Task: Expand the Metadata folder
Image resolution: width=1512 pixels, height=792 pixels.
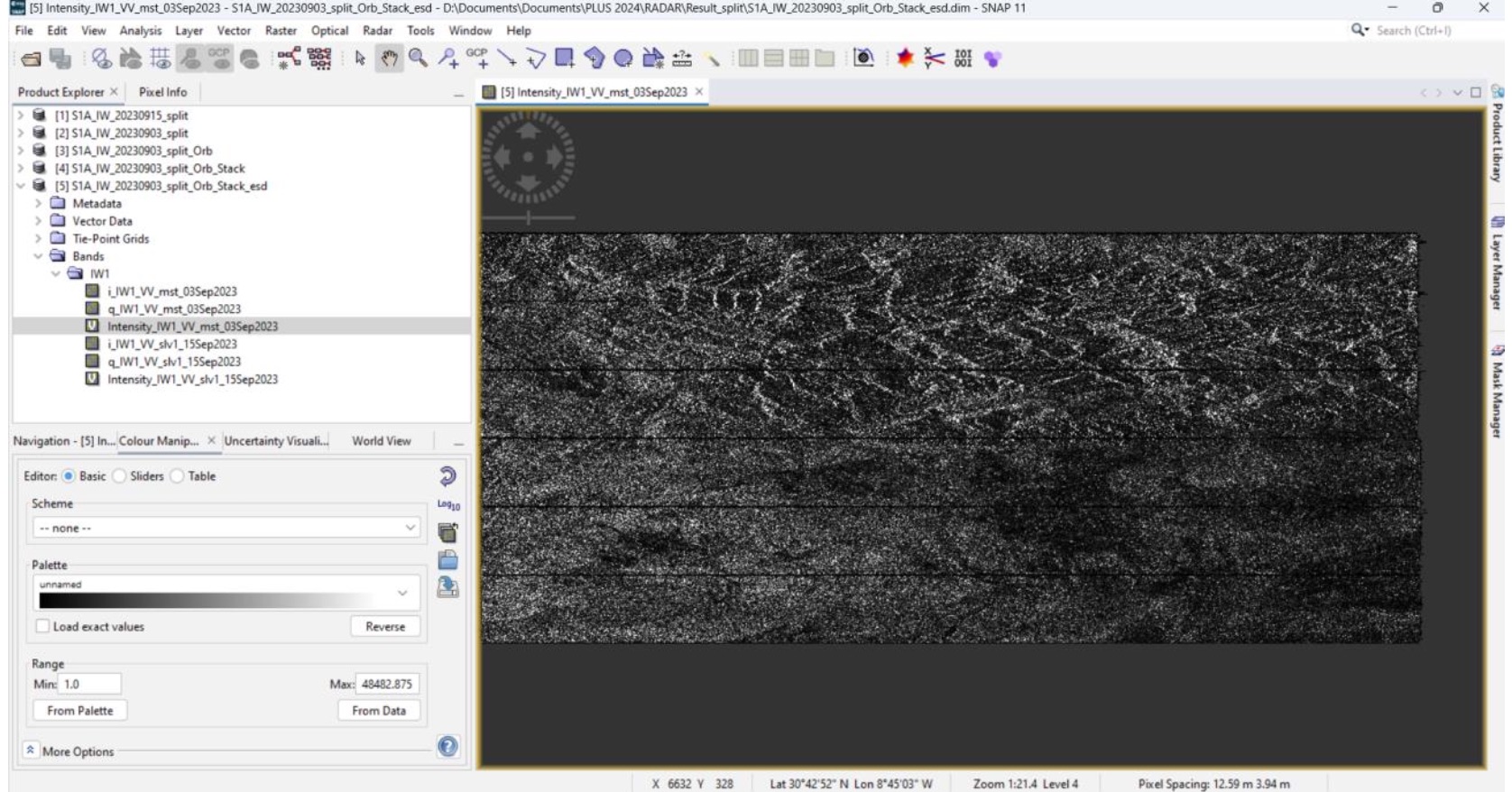Action: coord(38,204)
